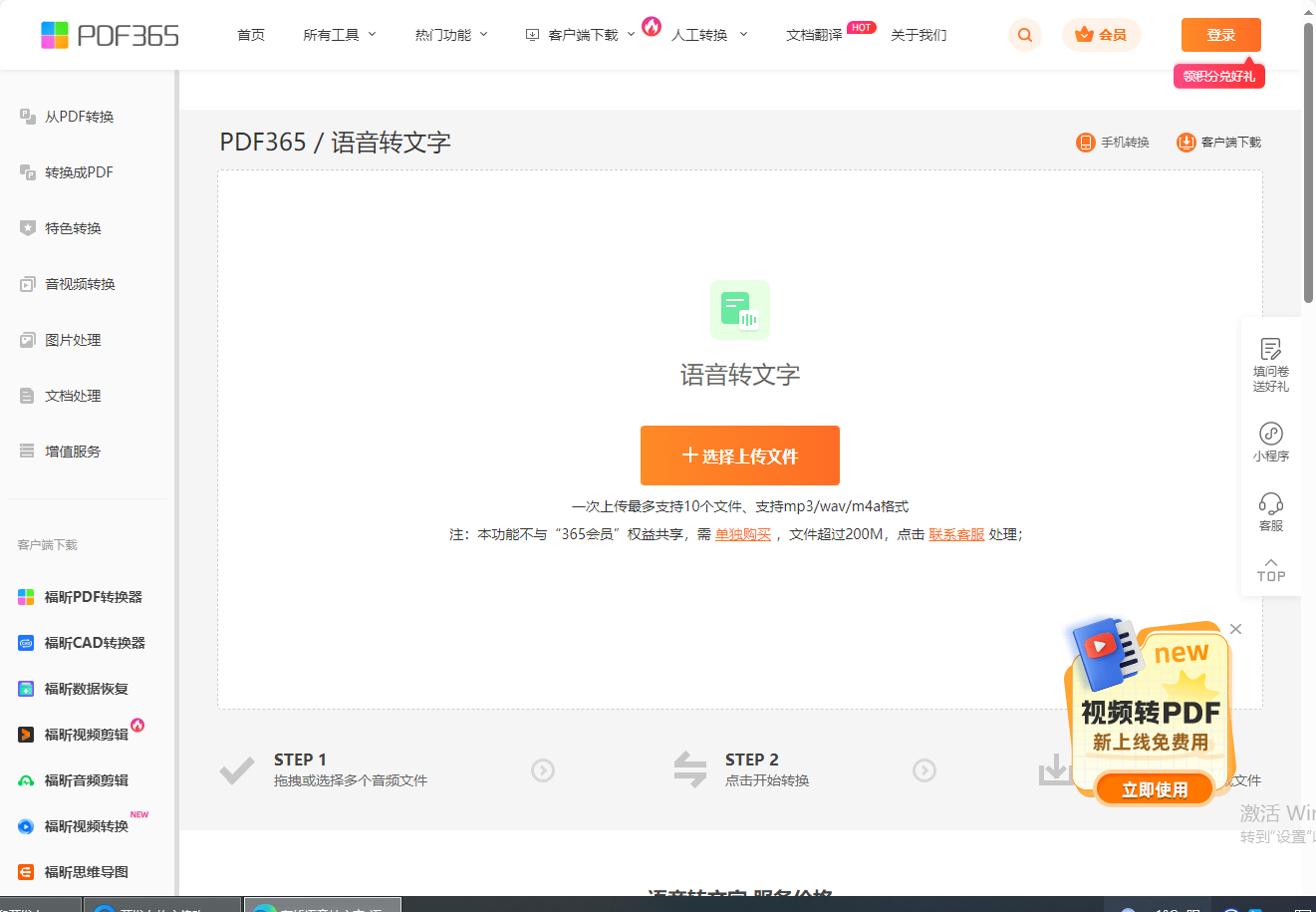The width and height of the screenshot is (1316, 912).
Task: Expand the 热门功能 dropdown
Action: [451, 35]
